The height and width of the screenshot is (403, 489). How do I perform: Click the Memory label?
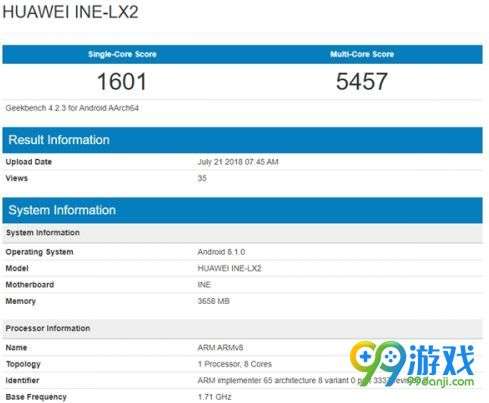click(20, 301)
